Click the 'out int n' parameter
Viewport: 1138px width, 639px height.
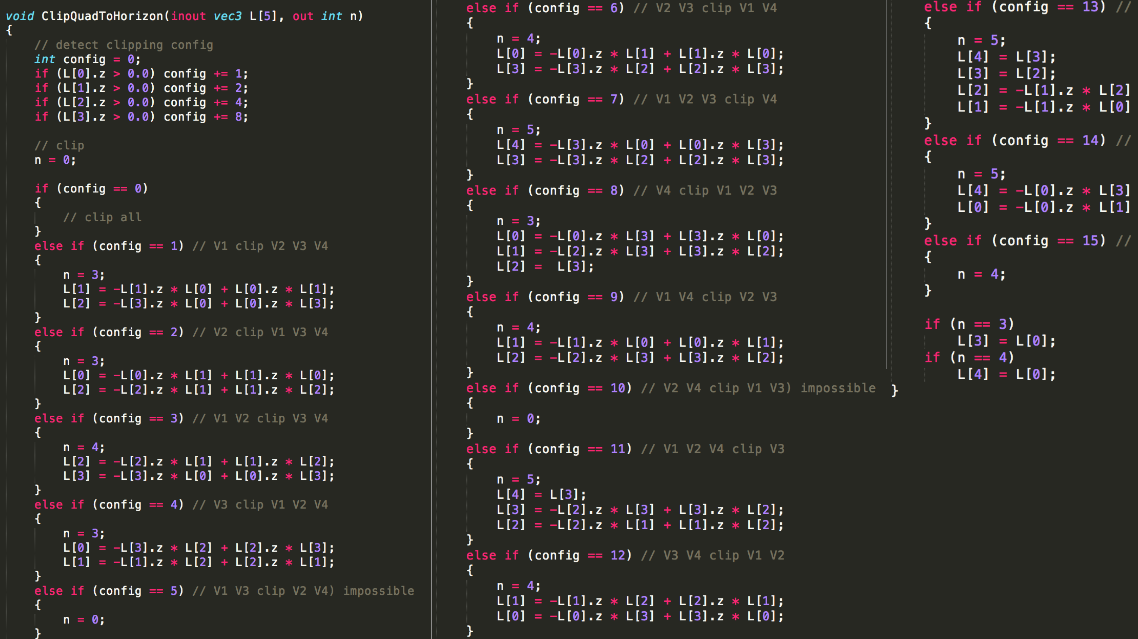click(x=326, y=16)
